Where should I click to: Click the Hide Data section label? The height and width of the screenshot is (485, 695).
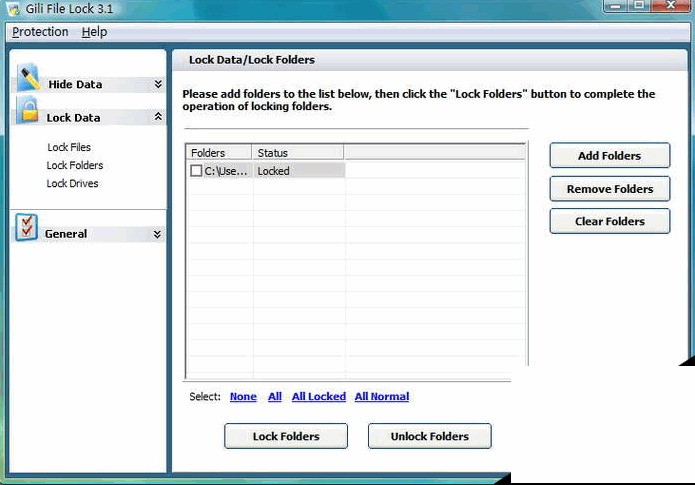tap(75, 84)
